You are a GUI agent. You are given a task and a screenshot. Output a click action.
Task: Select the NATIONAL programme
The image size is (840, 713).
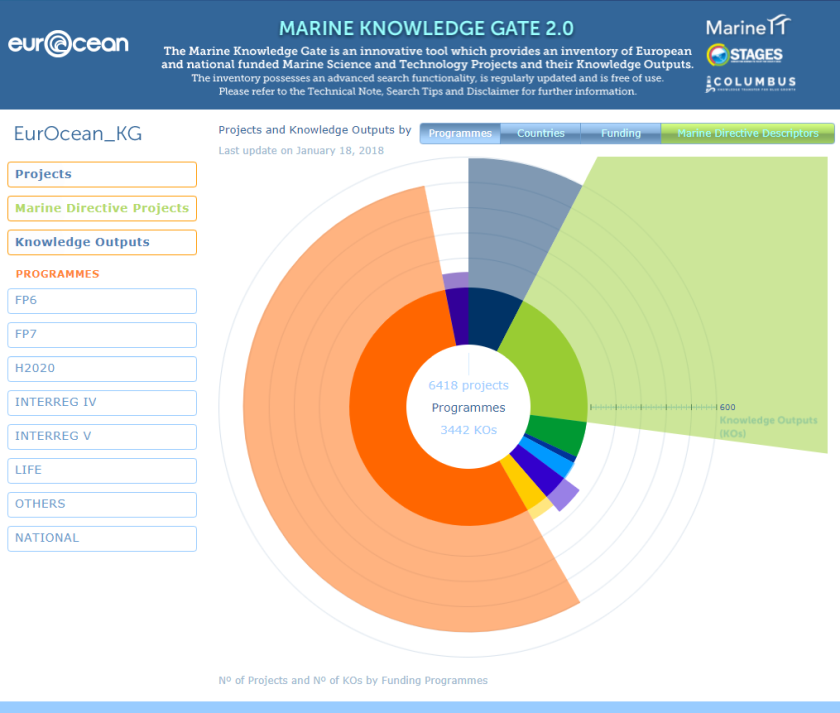[102, 538]
